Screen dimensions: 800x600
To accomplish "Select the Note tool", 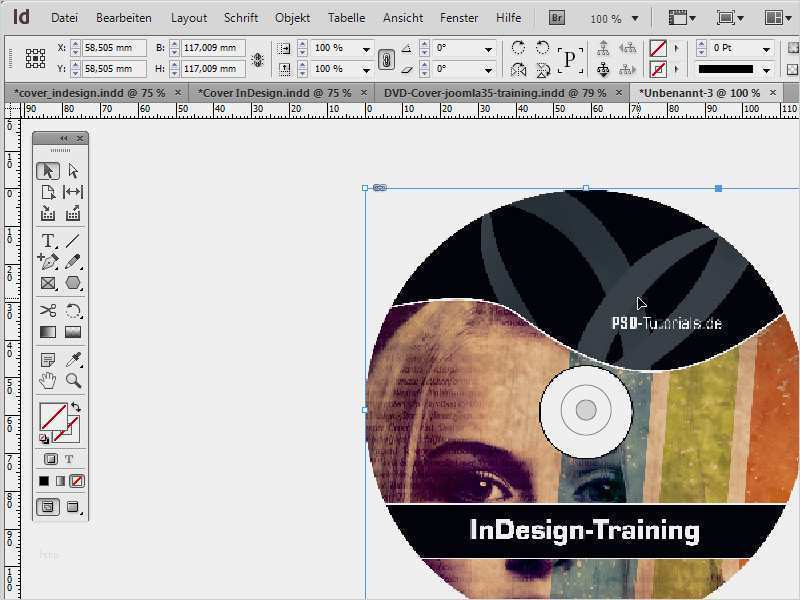I will point(48,360).
